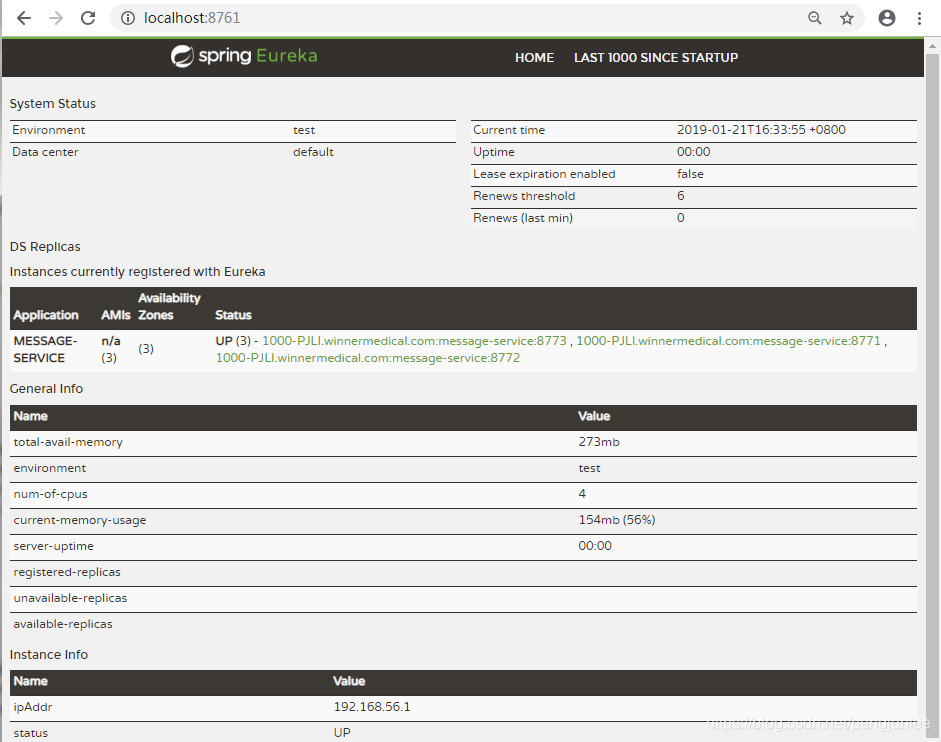Click the Renews threshold value 6
This screenshot has height=742, width=941.
coord(681,196)
